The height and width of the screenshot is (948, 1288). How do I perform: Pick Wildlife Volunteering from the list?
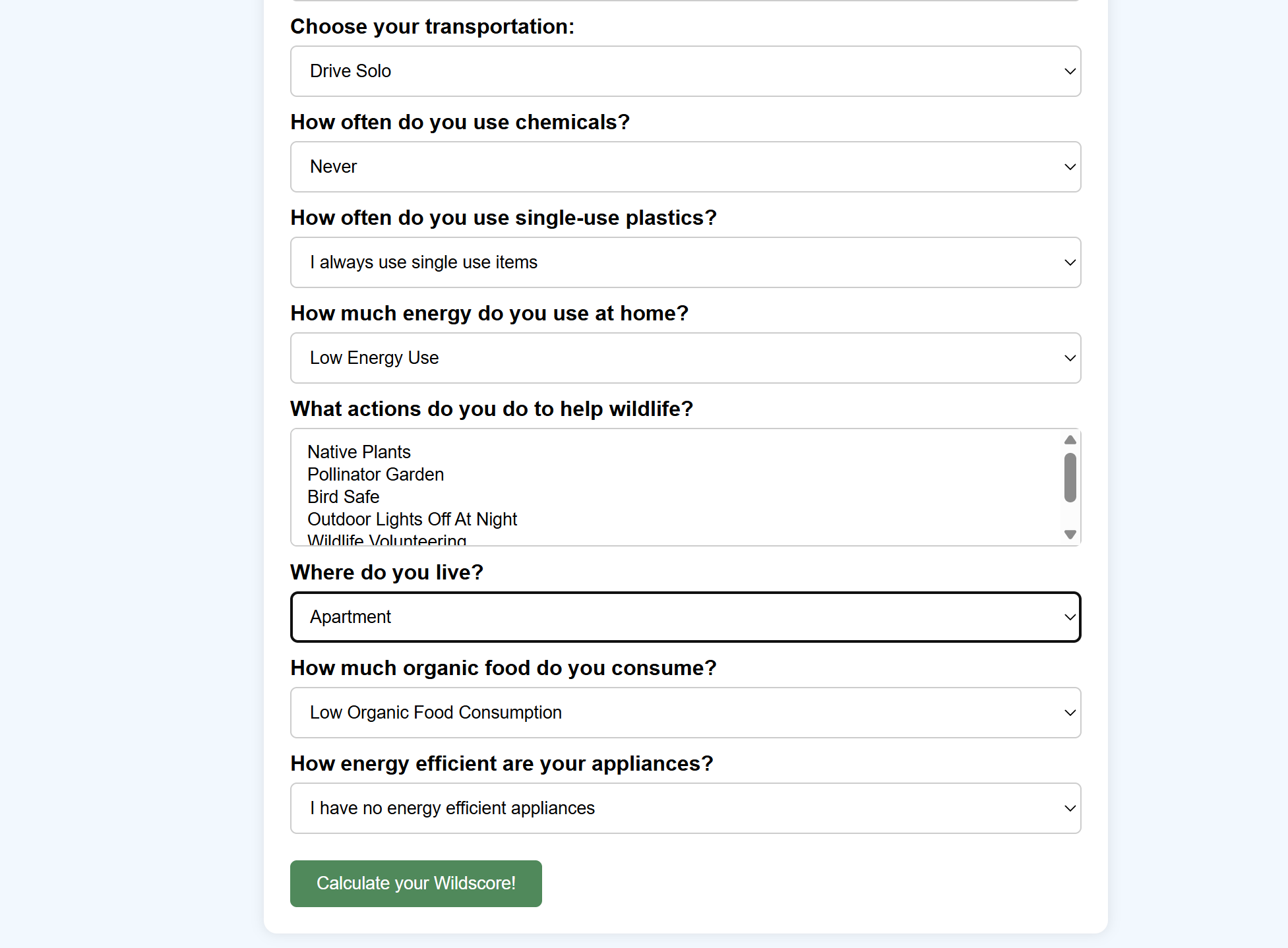tap(386, 540)
